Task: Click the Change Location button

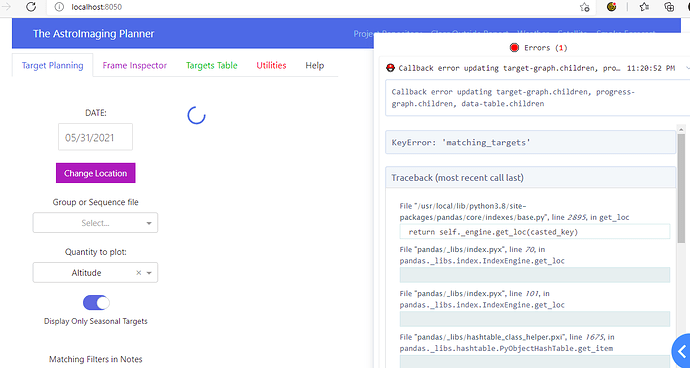Action: pos(95,173)
